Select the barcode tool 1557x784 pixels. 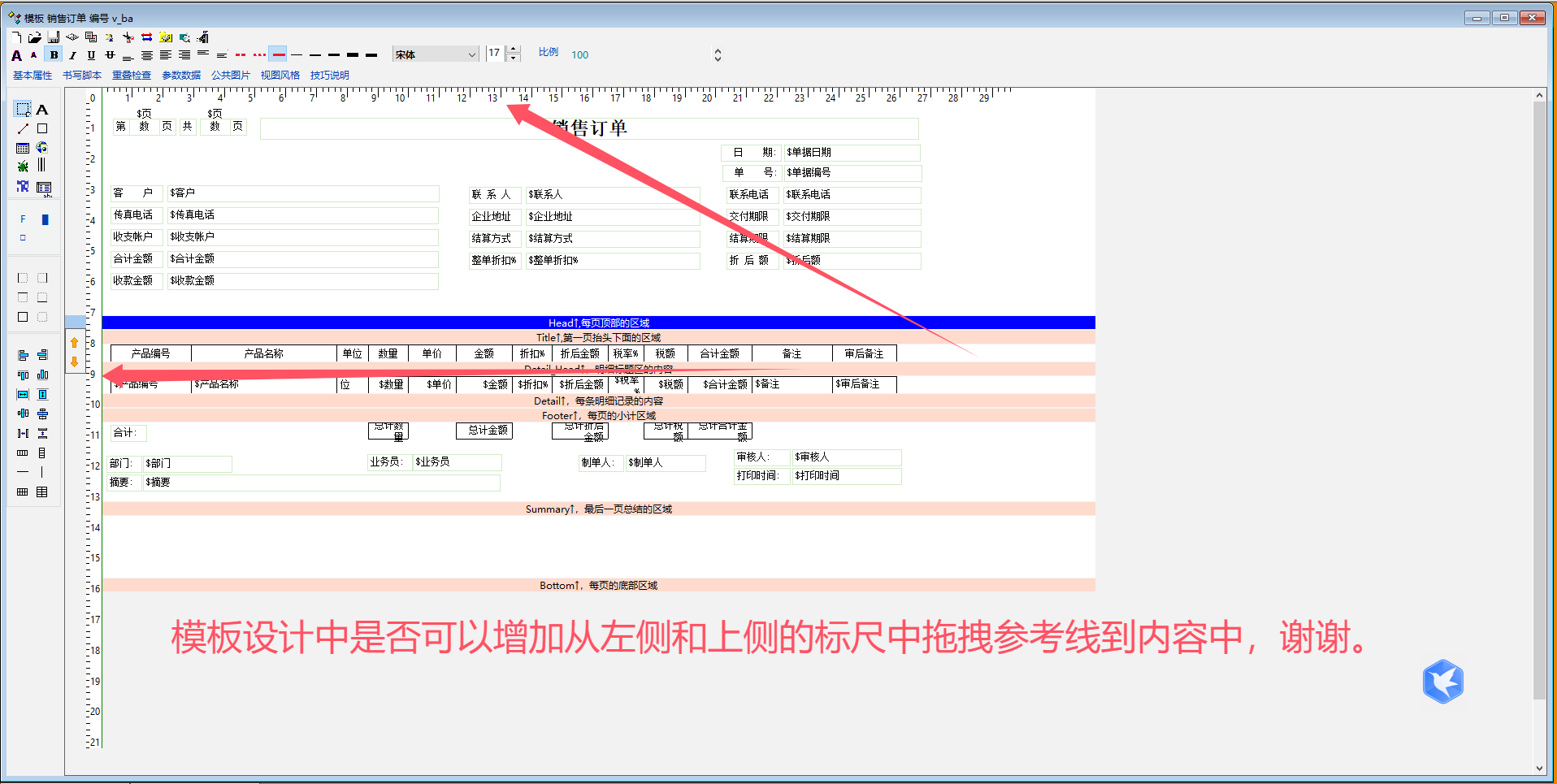click(x=42, y=166)
